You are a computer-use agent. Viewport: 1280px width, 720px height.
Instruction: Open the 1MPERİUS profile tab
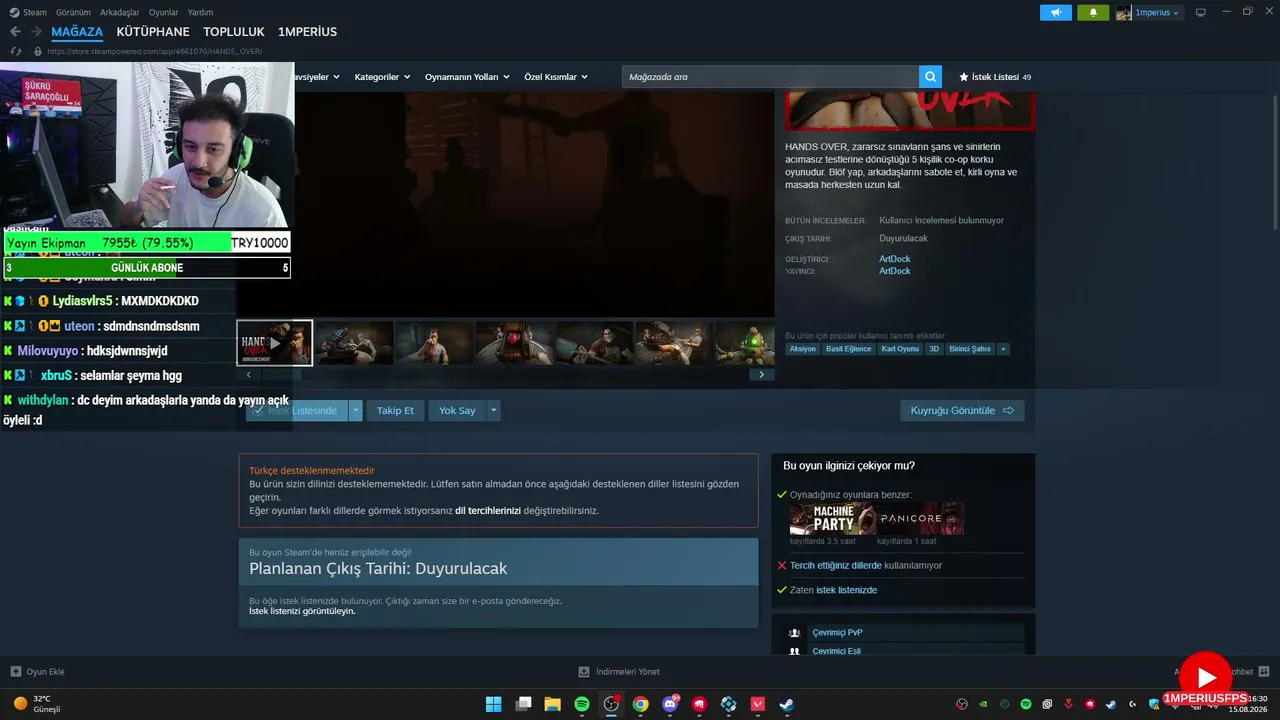point(307,32)
